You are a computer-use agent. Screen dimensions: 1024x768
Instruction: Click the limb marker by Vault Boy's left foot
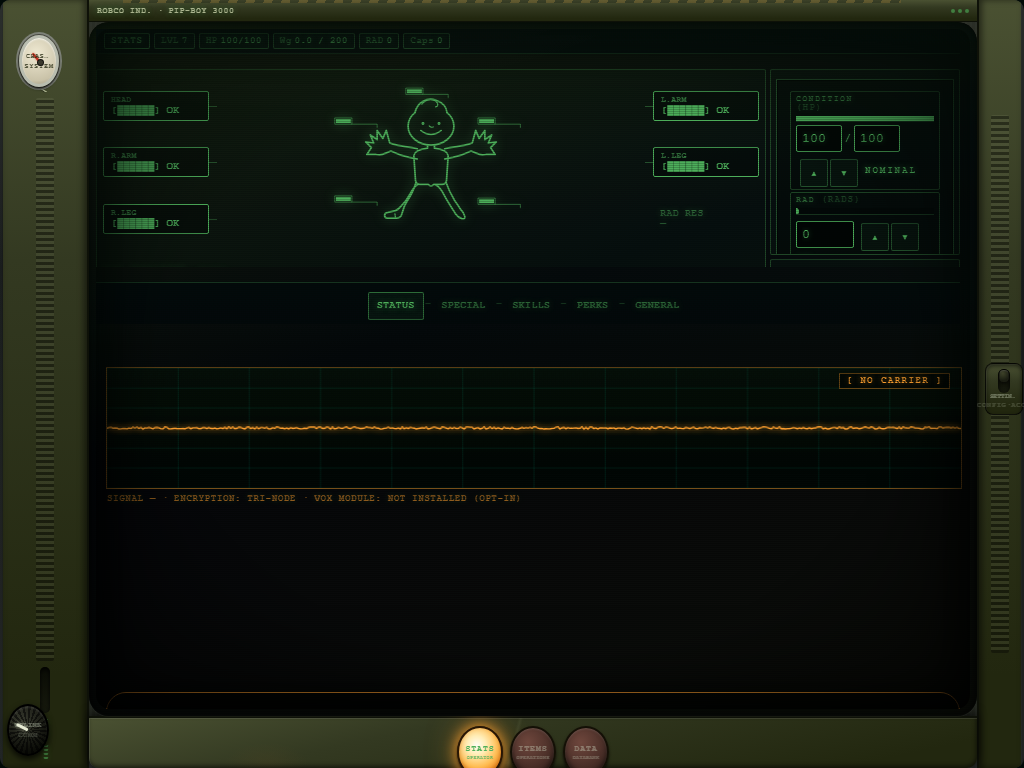point(487,201)
